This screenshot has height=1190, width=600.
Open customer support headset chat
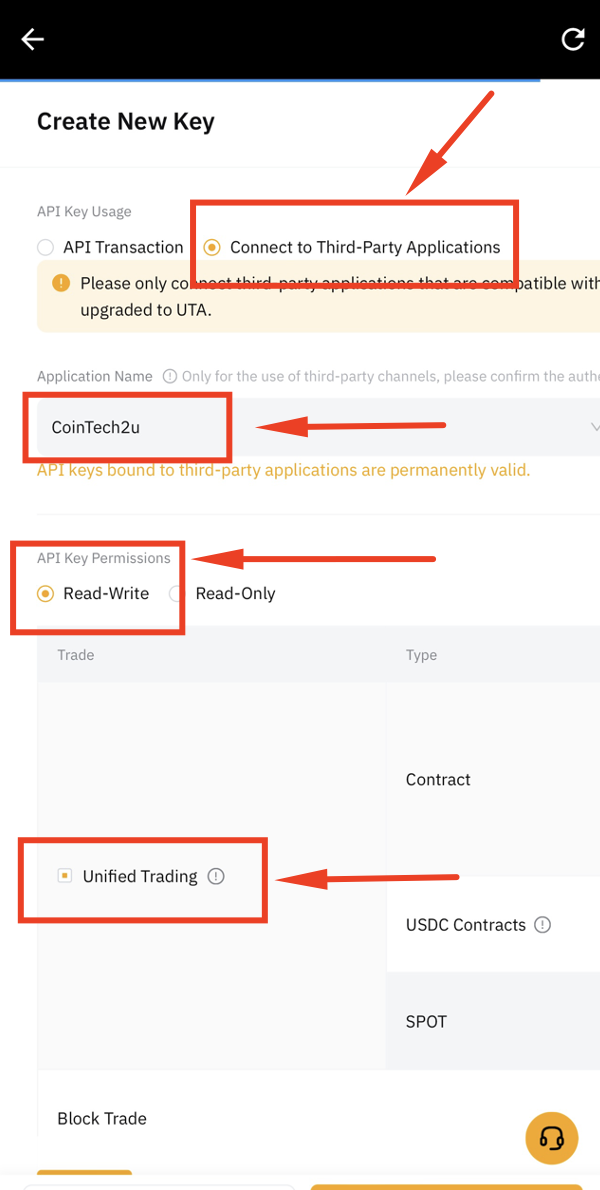551,1138
